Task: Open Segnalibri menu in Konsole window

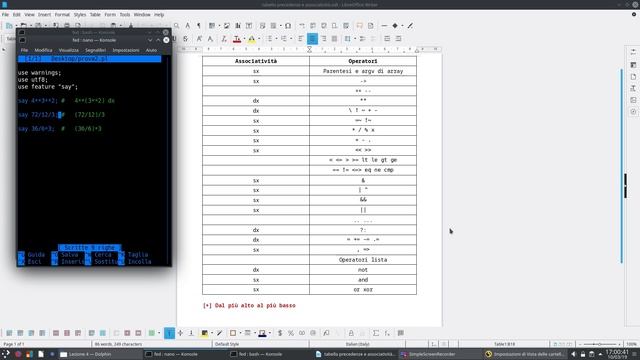Action: 95,50
